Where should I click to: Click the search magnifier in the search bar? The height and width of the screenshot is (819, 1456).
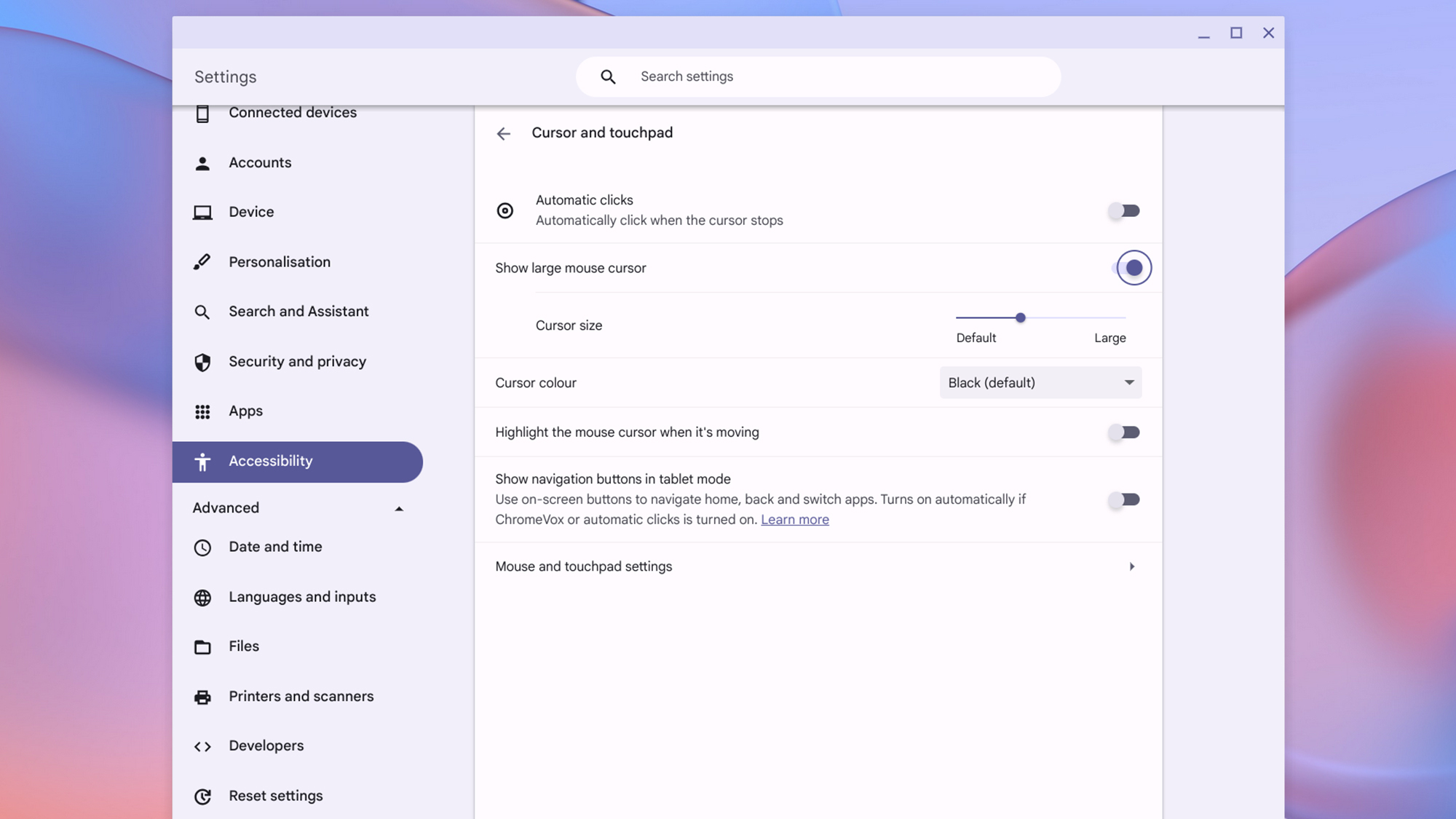pyautogui.click(x=608, y=77)
